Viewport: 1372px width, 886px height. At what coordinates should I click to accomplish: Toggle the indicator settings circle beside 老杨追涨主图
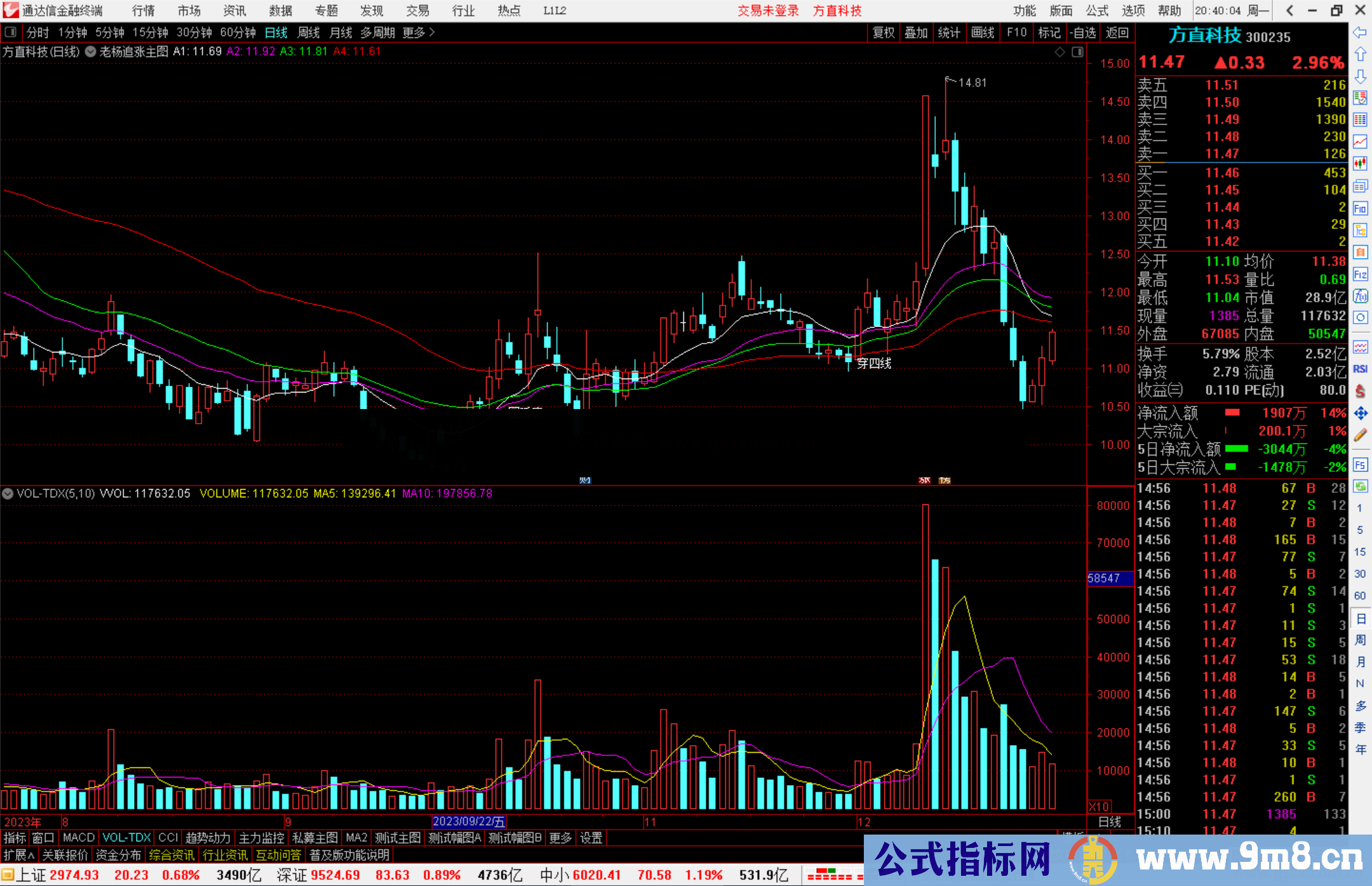(x=91, y=52)
